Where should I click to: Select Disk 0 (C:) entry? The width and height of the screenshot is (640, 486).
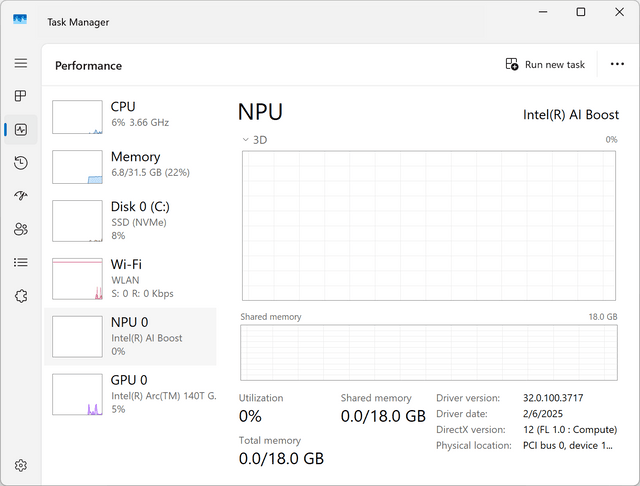pos(130,221)
